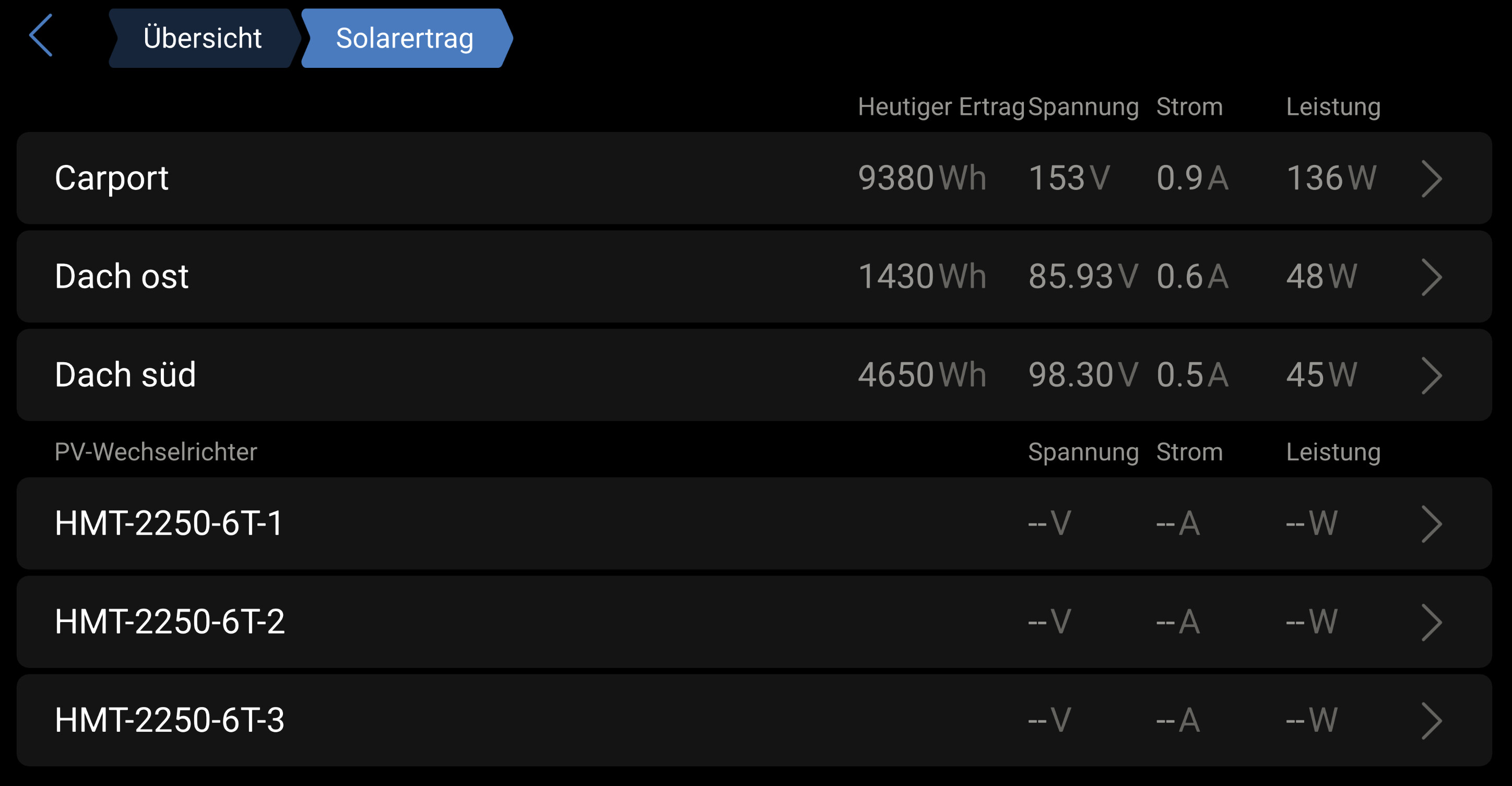Select the HMT-2250-6T-1 inverter name
This screenshot has width=1512, height=786.
point(169,524)
